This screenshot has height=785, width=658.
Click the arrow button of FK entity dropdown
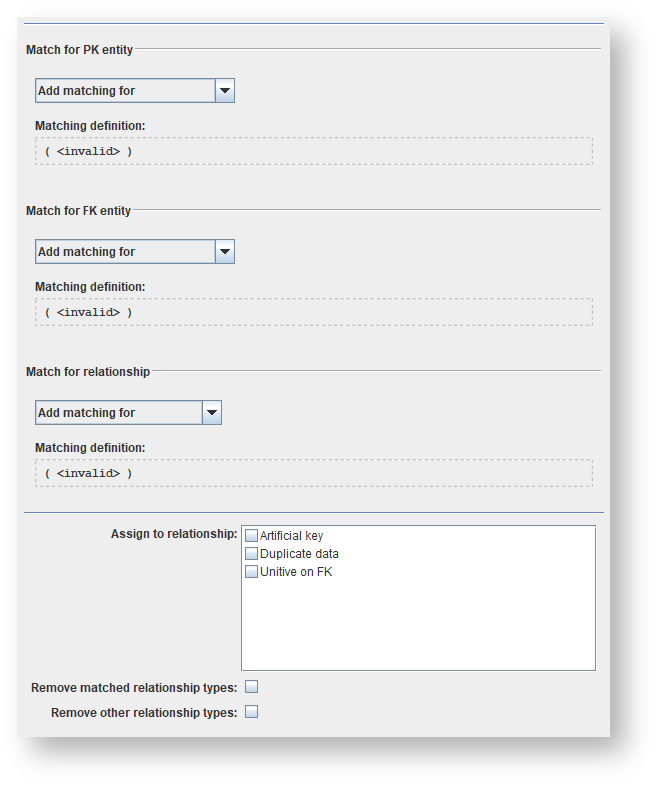click(225, 252)
